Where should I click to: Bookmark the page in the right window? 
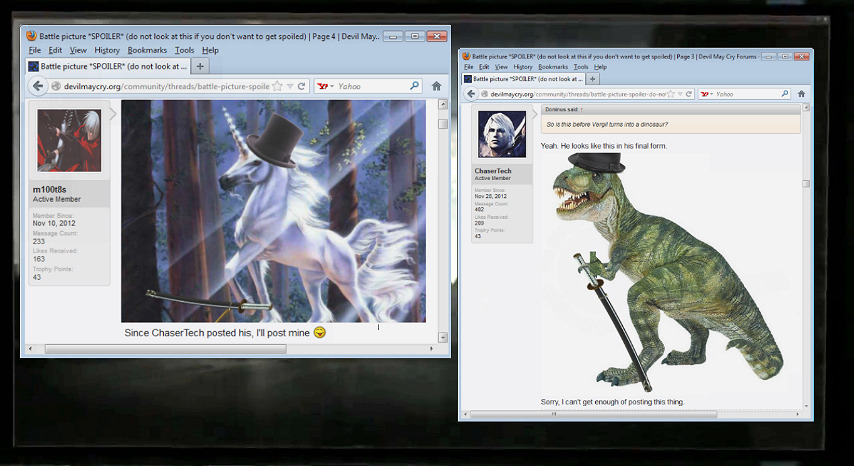point(672,94)
